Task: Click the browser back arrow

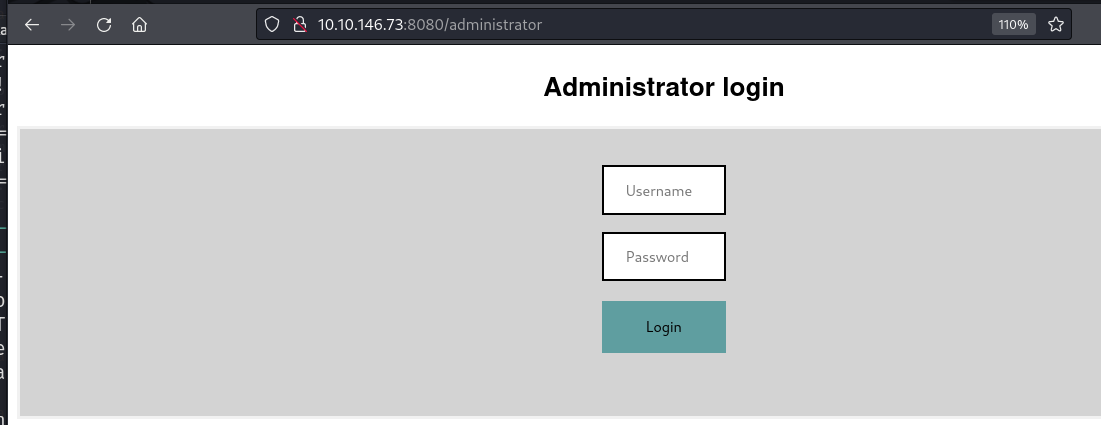Action: coord(32,25)
